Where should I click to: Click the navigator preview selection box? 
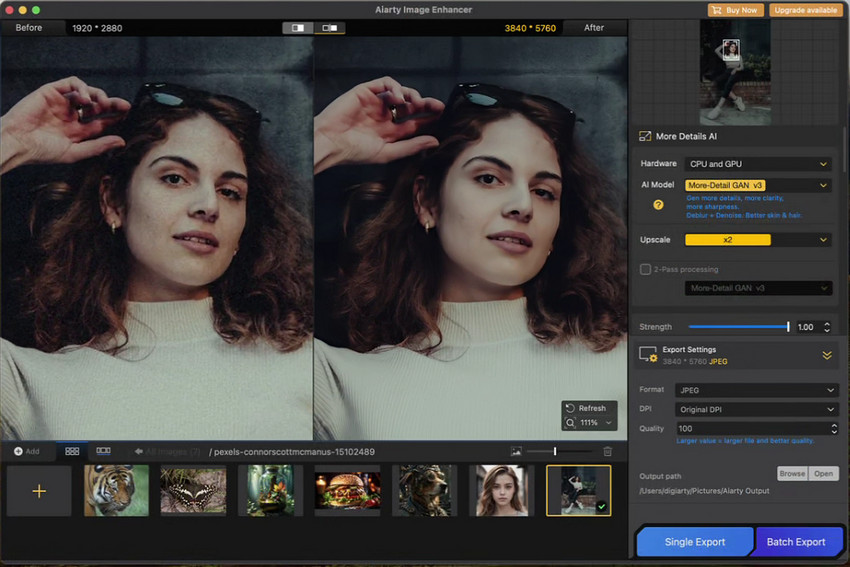point(731,50)
